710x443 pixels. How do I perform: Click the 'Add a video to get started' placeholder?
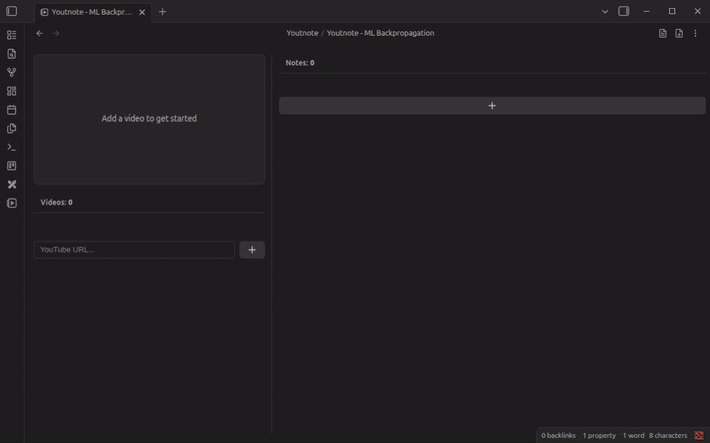pos(149,119)
